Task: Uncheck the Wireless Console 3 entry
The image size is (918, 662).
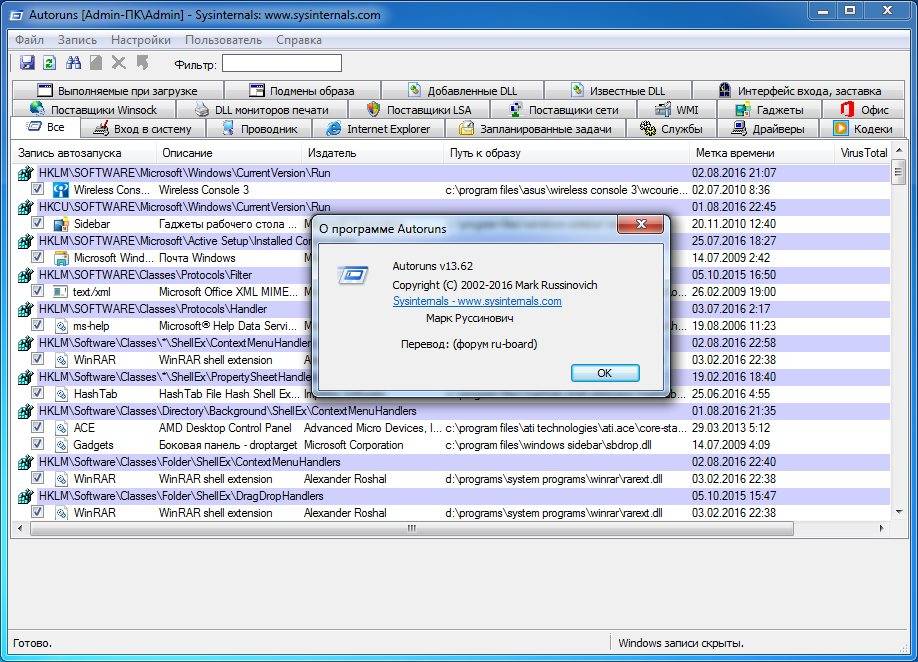Action: click(x=37, y=189)
